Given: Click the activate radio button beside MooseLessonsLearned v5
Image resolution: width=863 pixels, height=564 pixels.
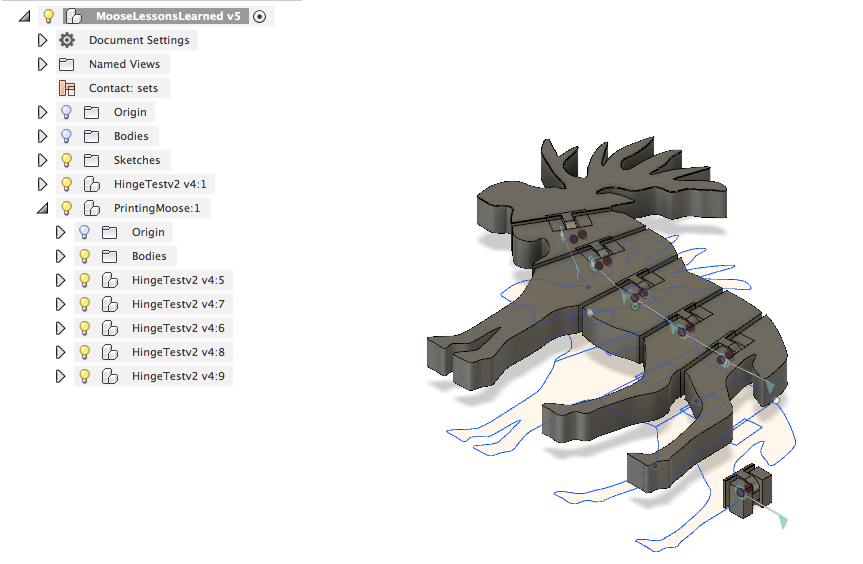Looking at the screenshot, I should pyautogui.click(x=259, y=17).
